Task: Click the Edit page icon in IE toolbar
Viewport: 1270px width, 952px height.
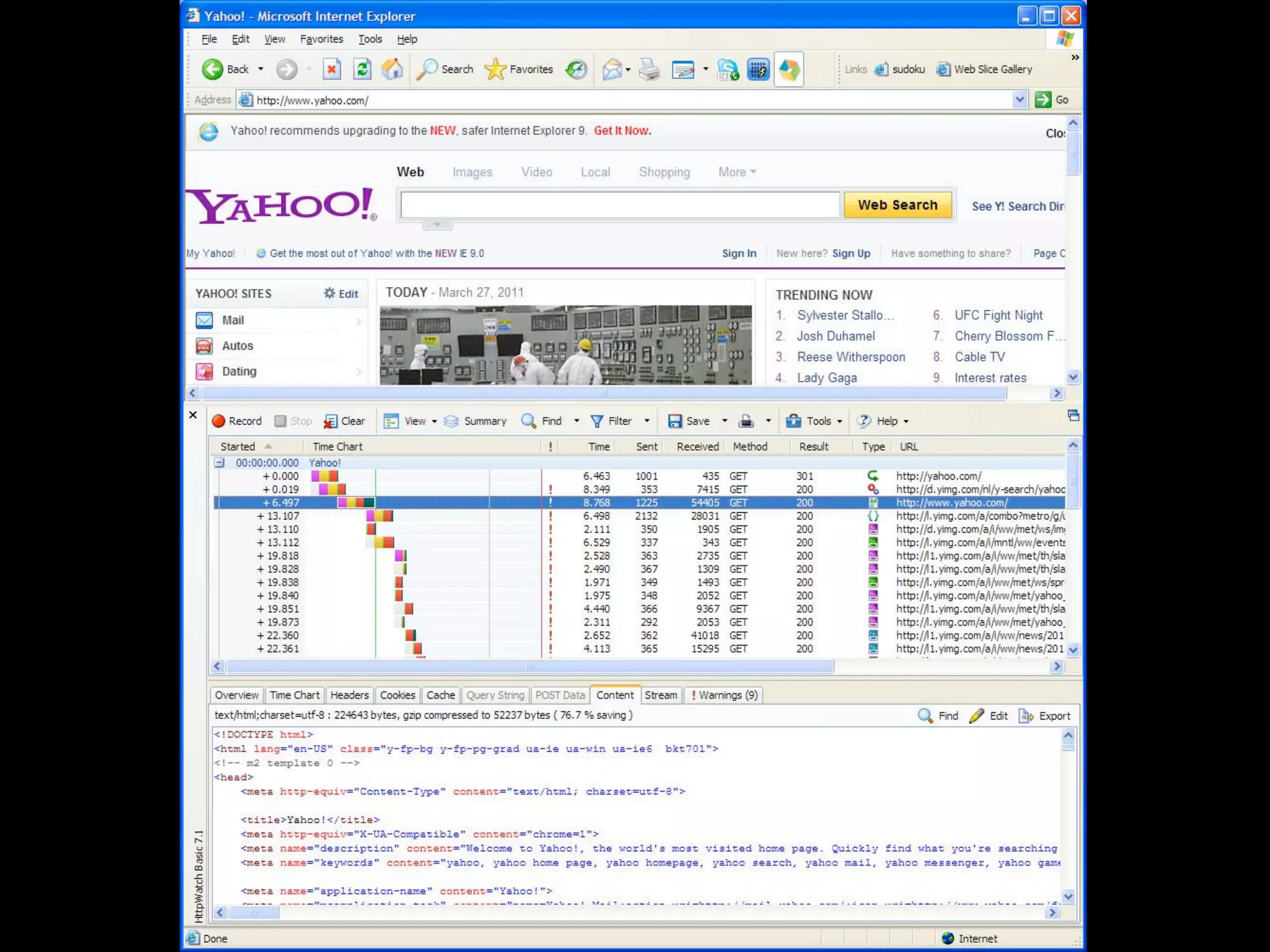Action: point(683,69)
